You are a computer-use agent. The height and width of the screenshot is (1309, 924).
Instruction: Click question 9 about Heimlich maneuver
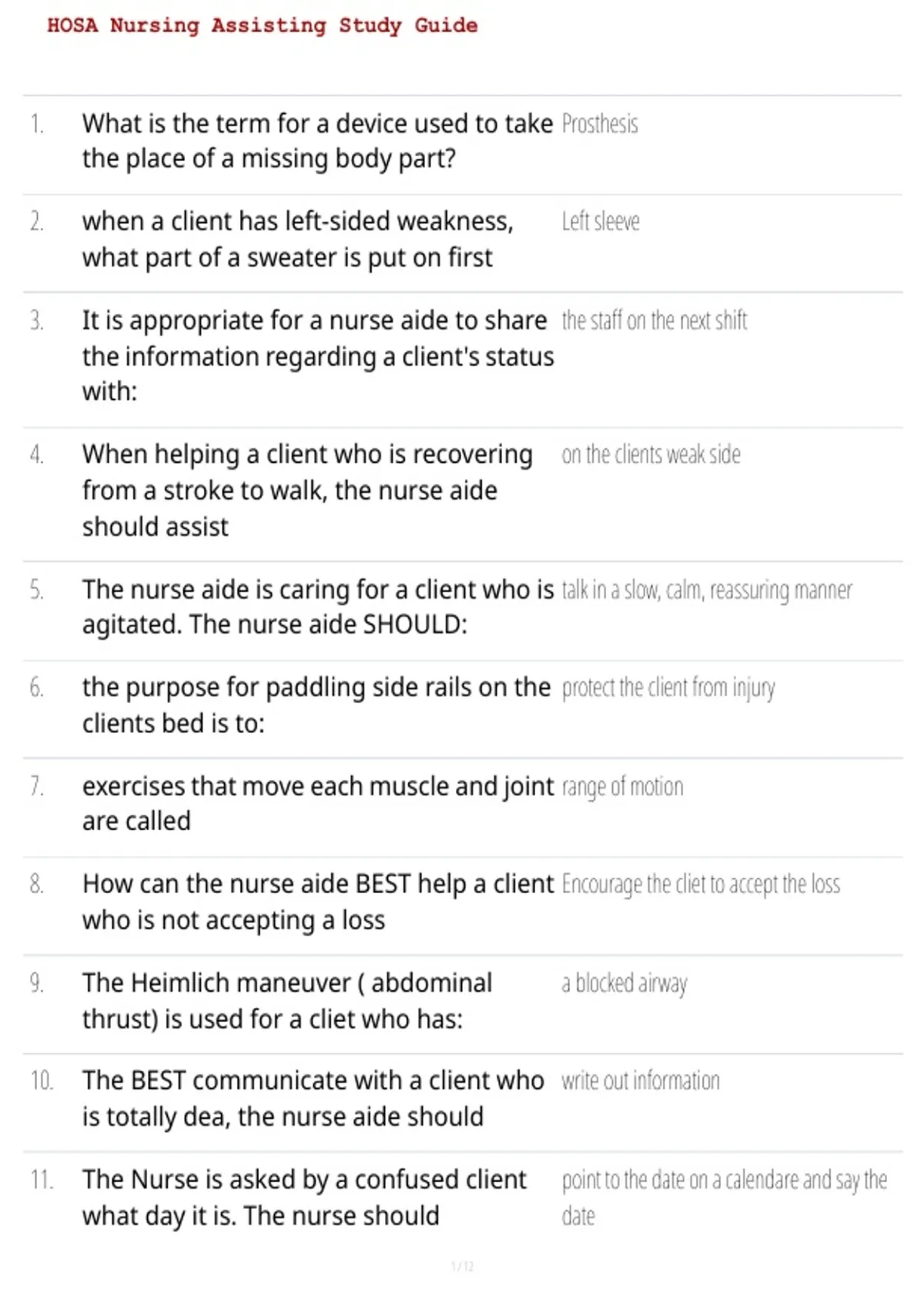click(287, 1000)
